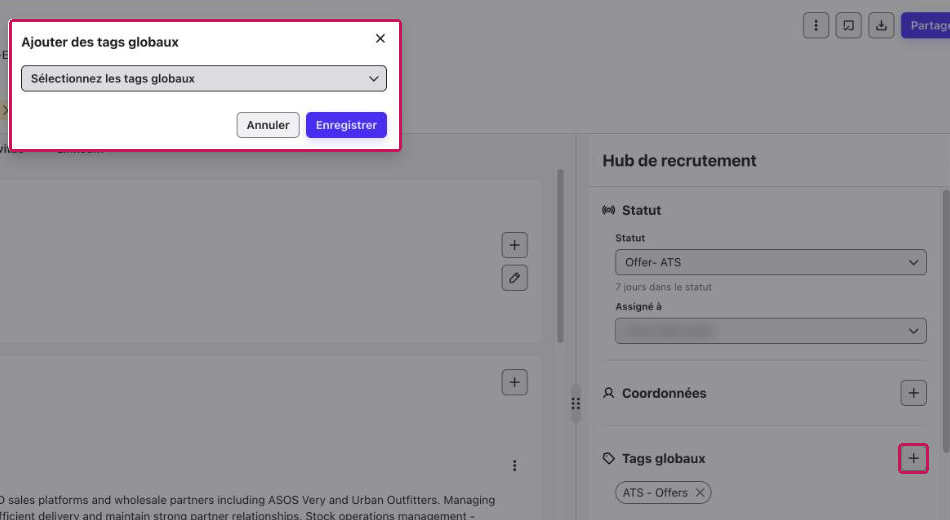Screen dimensions: 950x520
Task: Add contact details with Coordonnées plus button
Action: [913, 393]
